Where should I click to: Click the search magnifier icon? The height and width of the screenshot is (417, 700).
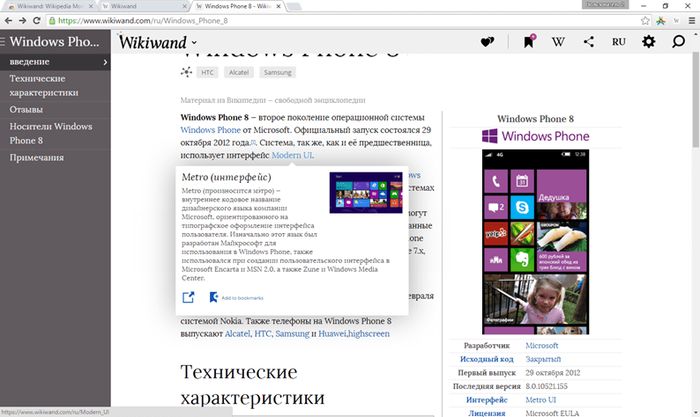point(679,42)
